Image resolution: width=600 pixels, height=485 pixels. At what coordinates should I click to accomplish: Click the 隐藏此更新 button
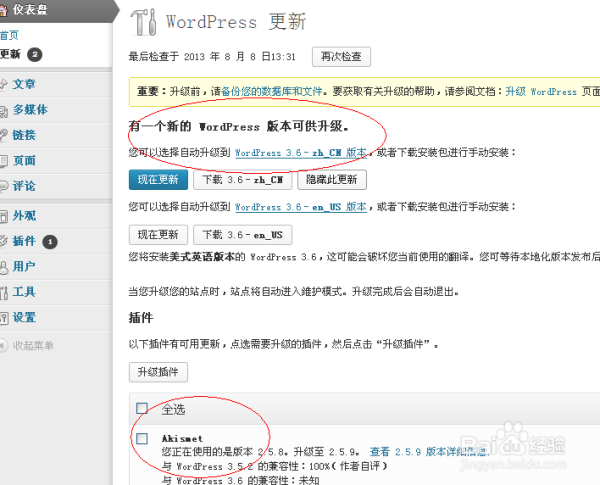331,180
